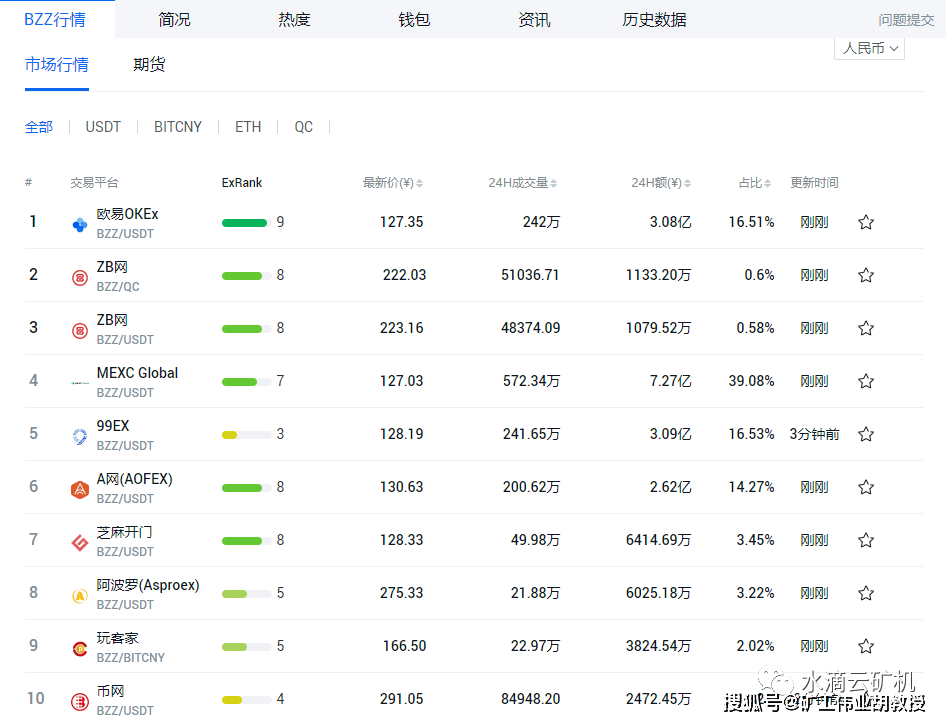Image resolution: width=946 pixels, height=723 pixels.
Task: Switch to the 期货 tab
Action: (149, 65)
